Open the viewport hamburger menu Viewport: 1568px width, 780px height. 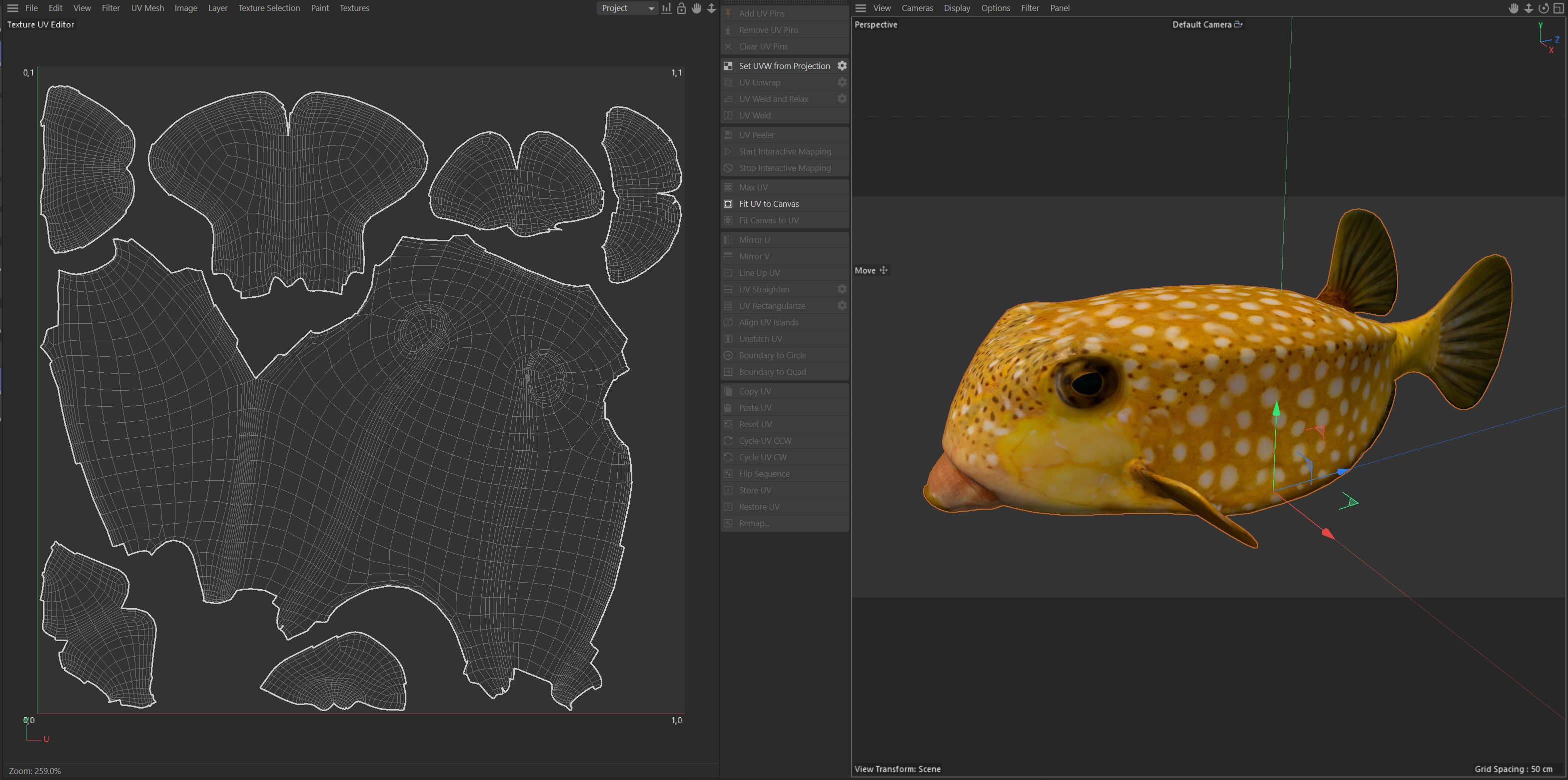860,8
